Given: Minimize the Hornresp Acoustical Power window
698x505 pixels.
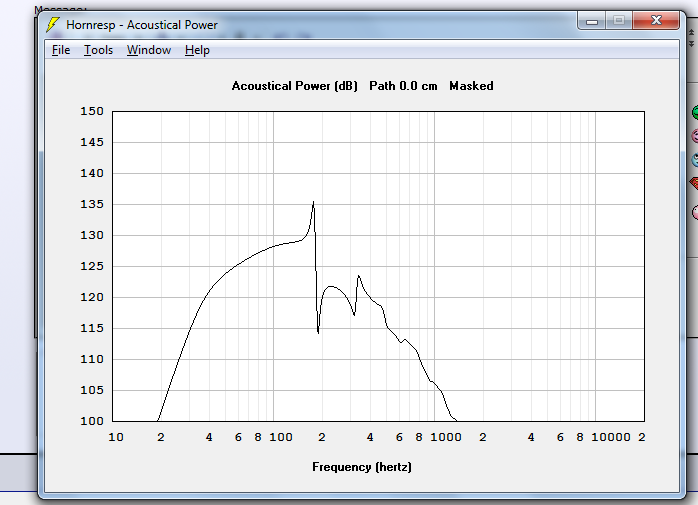Looking at the screenshot, I should pyautogui.click(x=592, y=20).
